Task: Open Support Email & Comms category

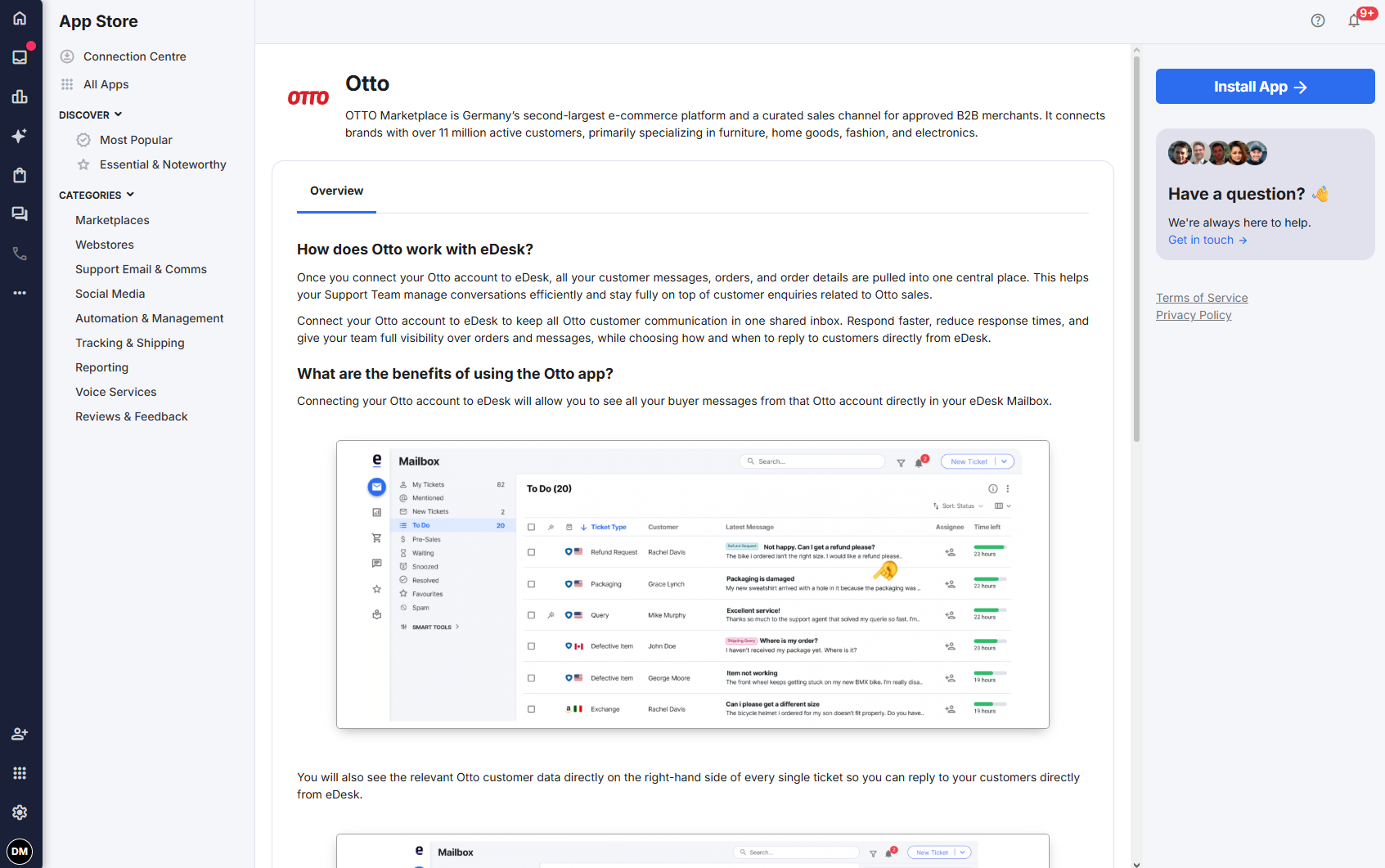Action: [141, 269]
